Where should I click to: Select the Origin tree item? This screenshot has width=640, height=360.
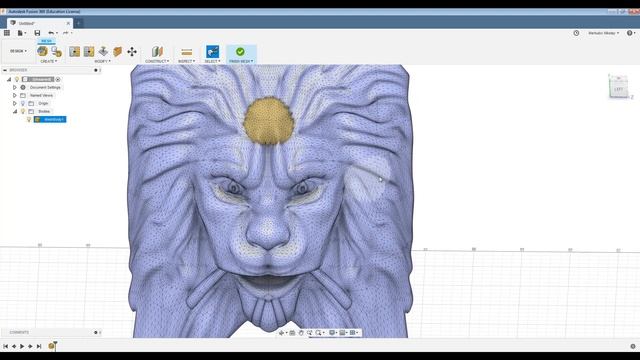[43, 103]
